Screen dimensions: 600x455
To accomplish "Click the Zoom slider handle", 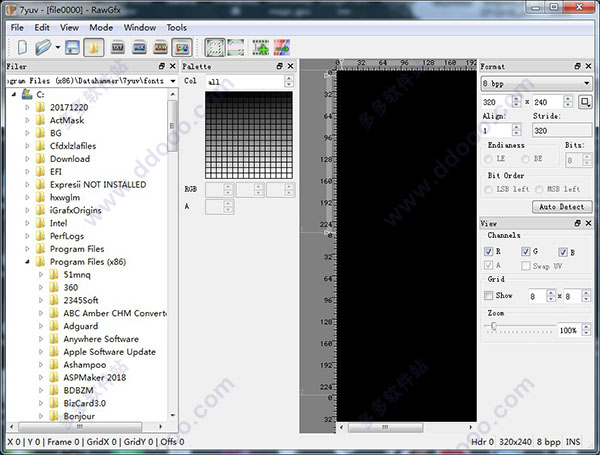I will coord(494,326).
